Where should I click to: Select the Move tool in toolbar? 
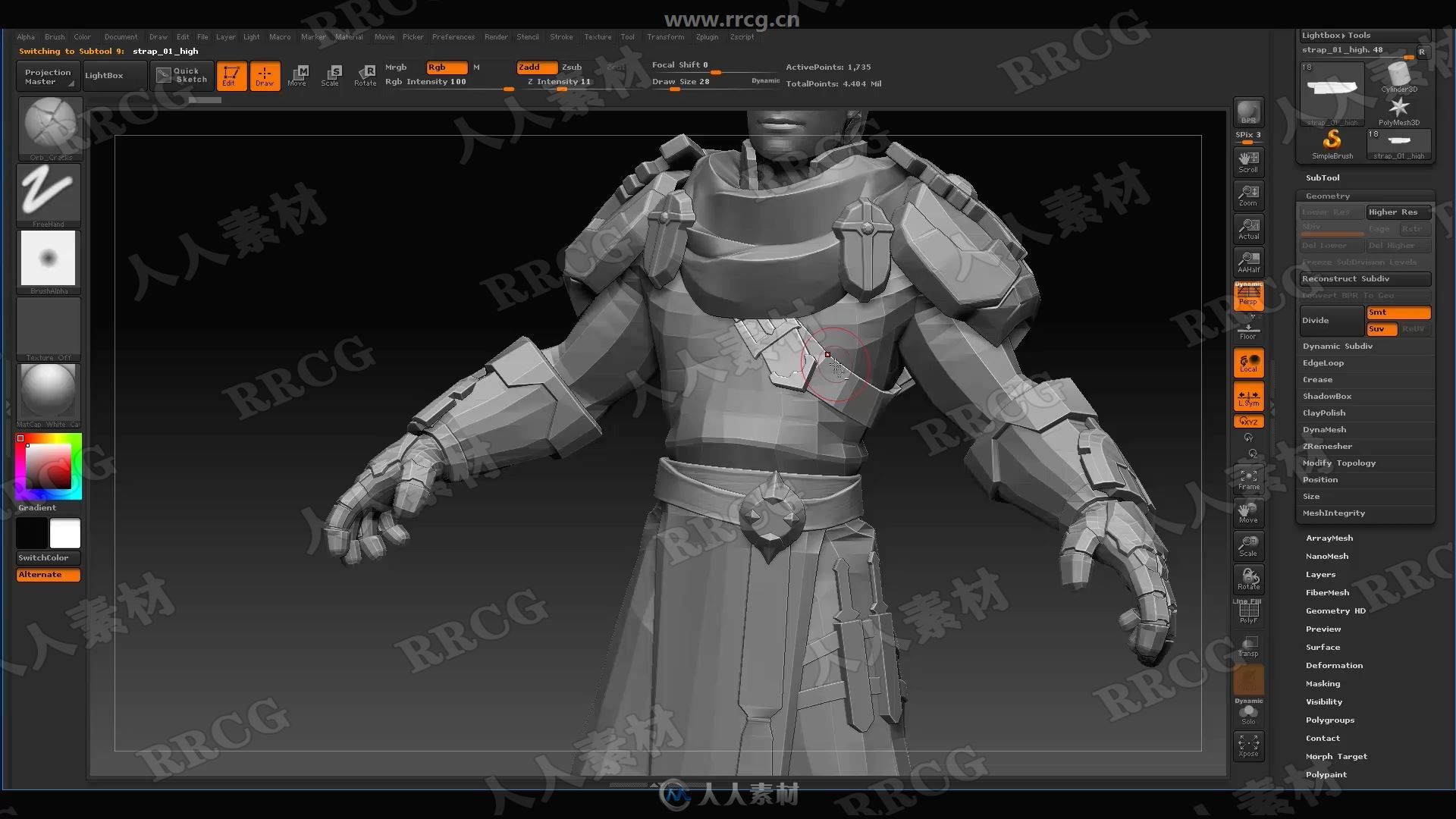pyautogui.click(x=297, y=74)
